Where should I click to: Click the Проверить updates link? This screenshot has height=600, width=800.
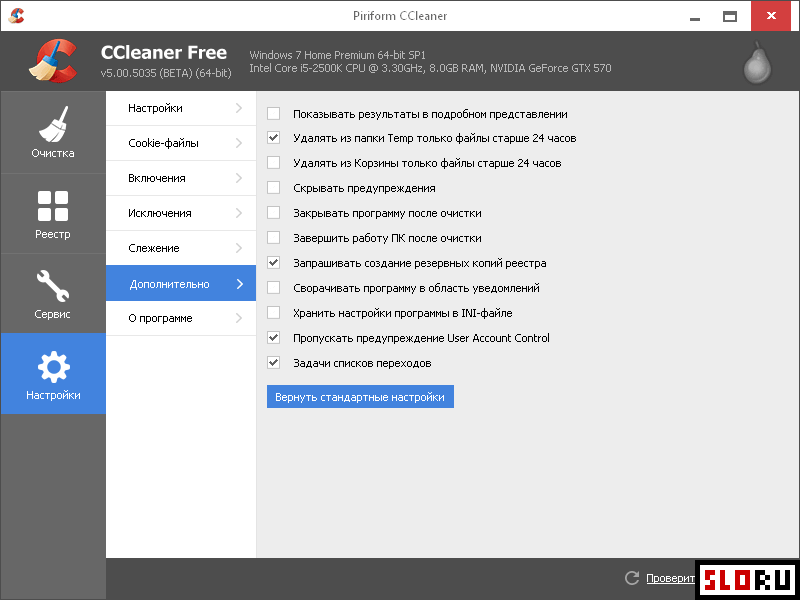tap(670, 578)
